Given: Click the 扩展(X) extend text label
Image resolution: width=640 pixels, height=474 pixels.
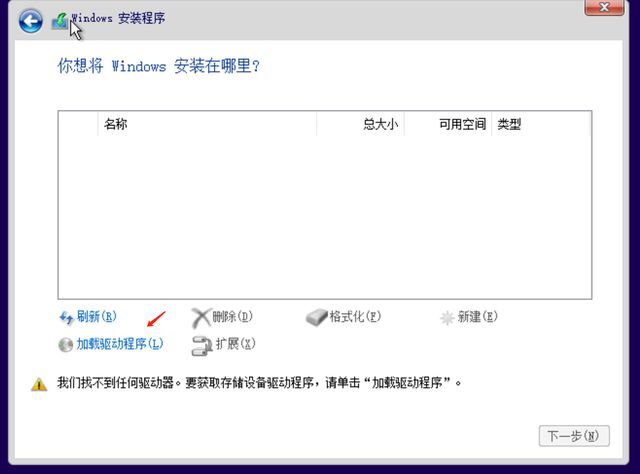Looking at the screenshot, I should (235, 344).
